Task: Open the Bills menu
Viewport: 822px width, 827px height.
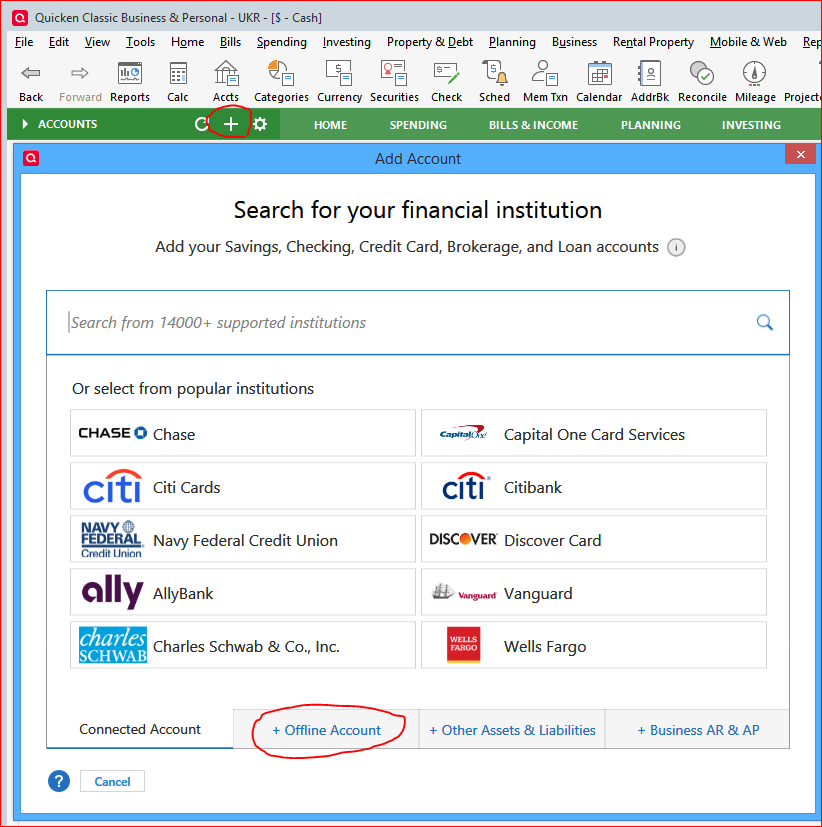Action: coord(230,42)
